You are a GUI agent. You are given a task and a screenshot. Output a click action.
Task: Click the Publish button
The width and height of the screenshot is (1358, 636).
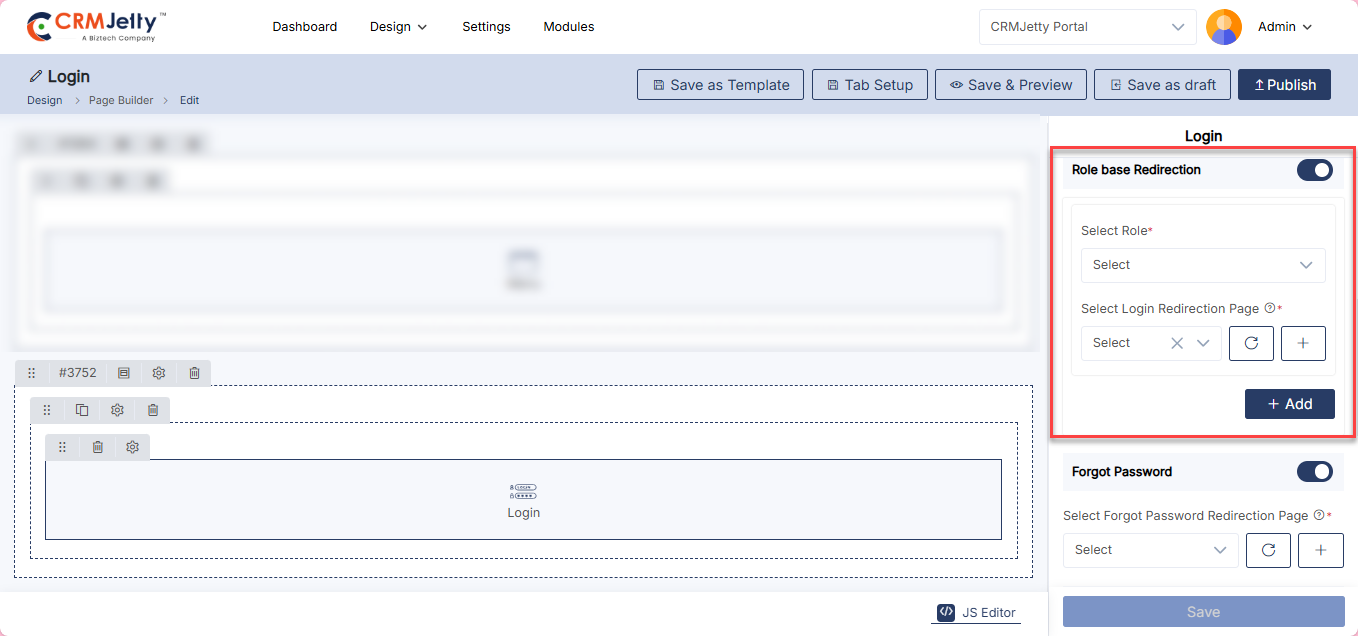tap(1284, 85)
